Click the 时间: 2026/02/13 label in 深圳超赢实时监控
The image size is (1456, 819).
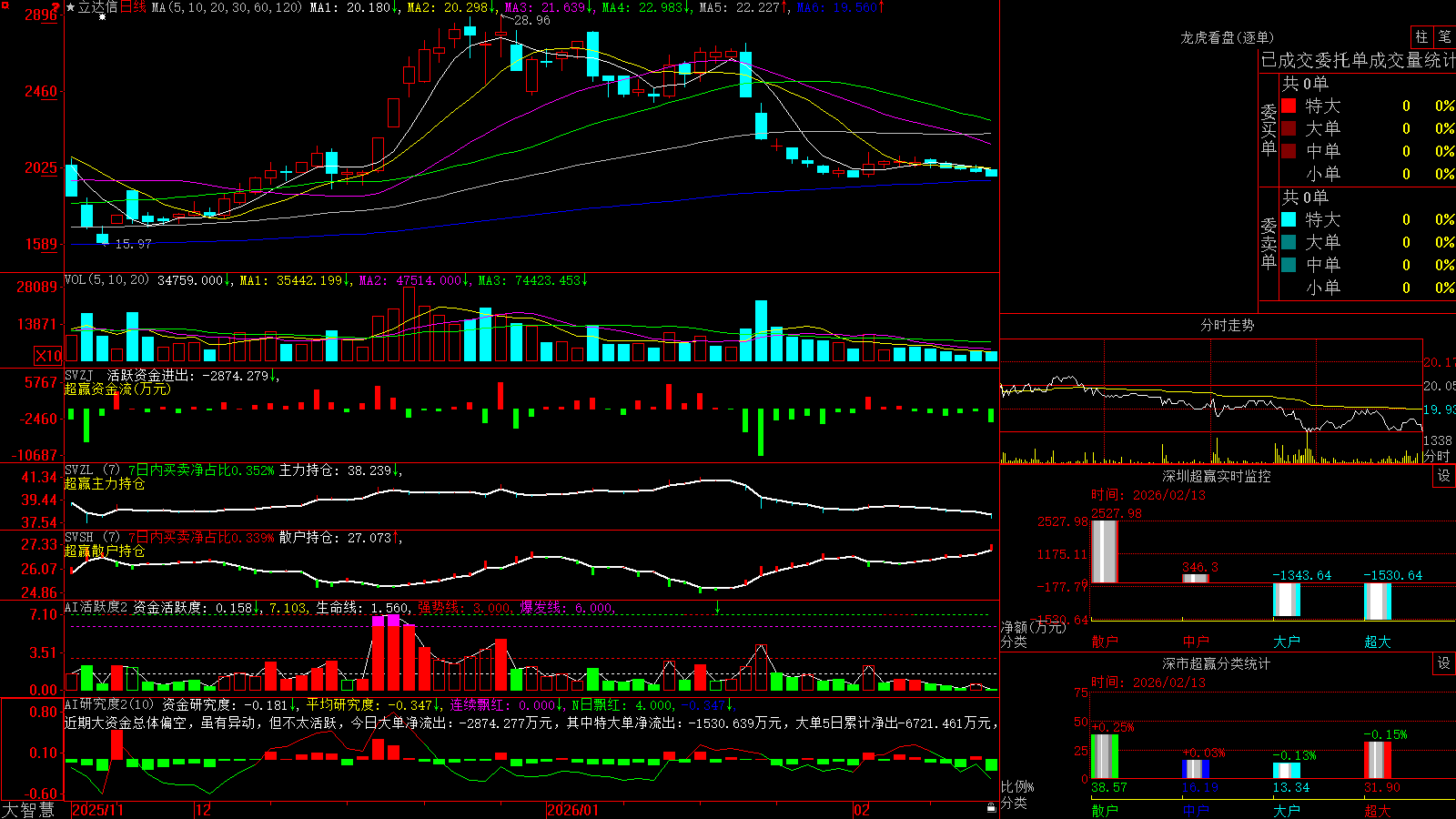[1148, 495]
